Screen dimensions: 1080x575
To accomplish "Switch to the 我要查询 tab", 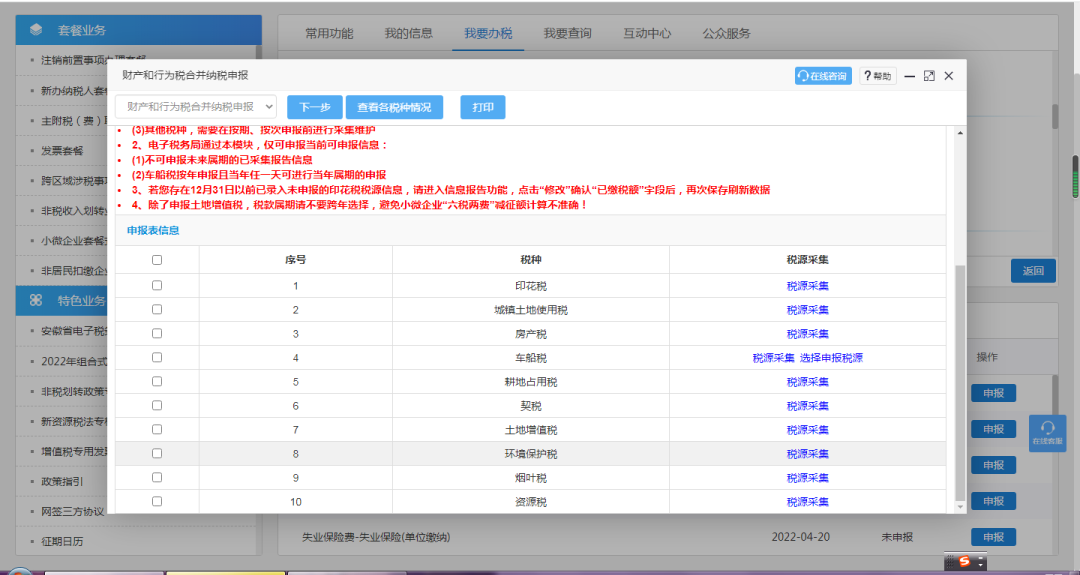I will click(x=567, y=34).
